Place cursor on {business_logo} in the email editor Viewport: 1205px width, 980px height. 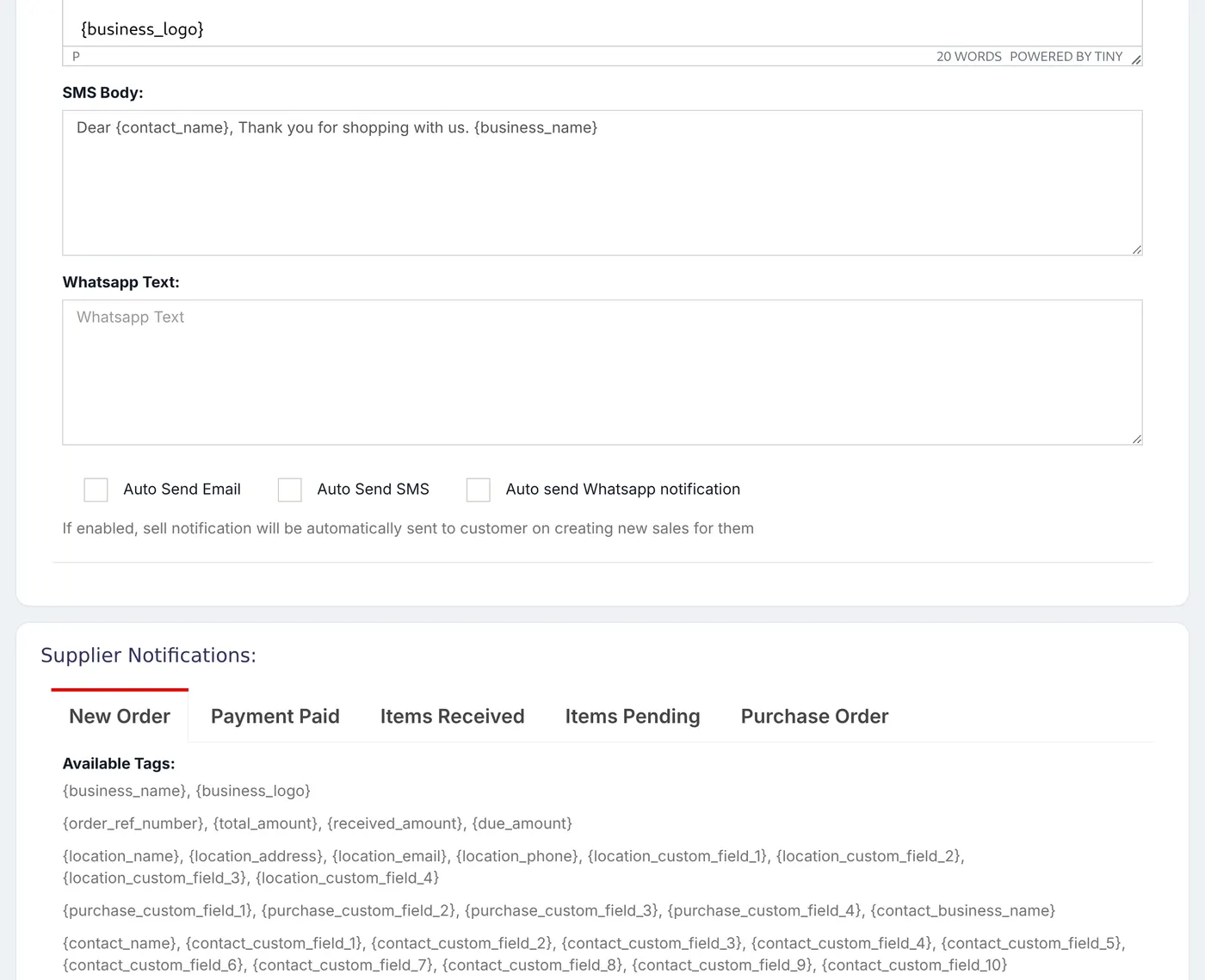tap(142, 29)
